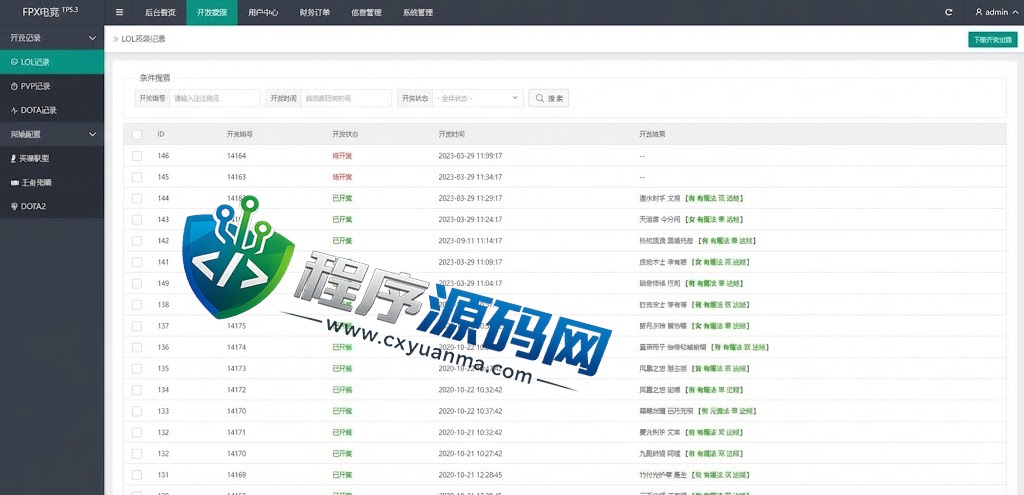Click the FPX电竞 logo title
The width and height of the screenshot is (1024, 495).
point(50,12)
